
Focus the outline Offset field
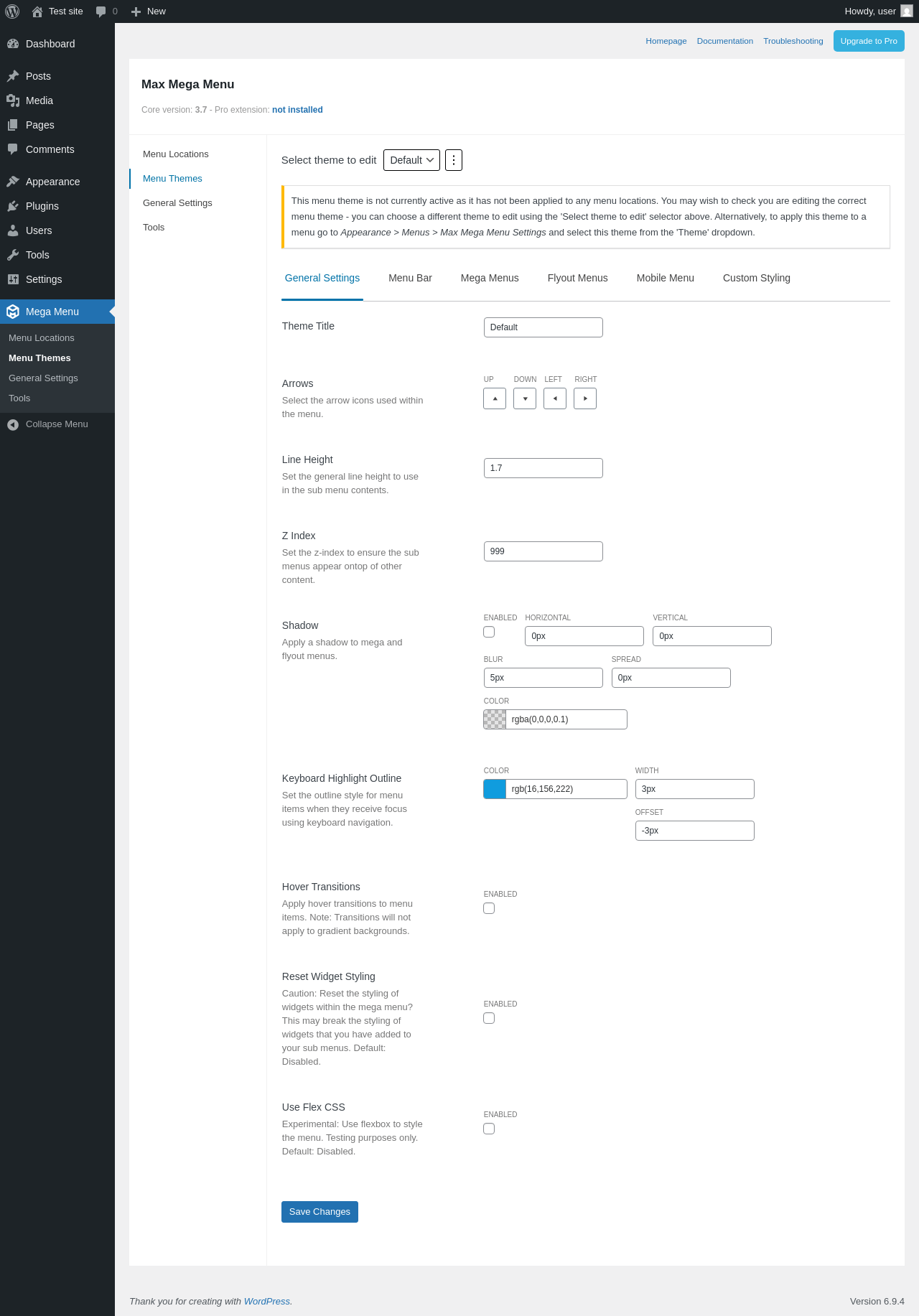695,831
